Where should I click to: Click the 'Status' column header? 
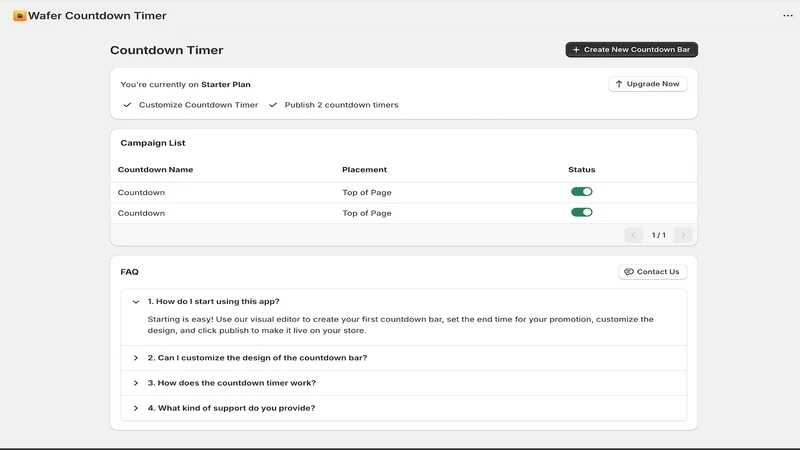[x=582, y=170]
